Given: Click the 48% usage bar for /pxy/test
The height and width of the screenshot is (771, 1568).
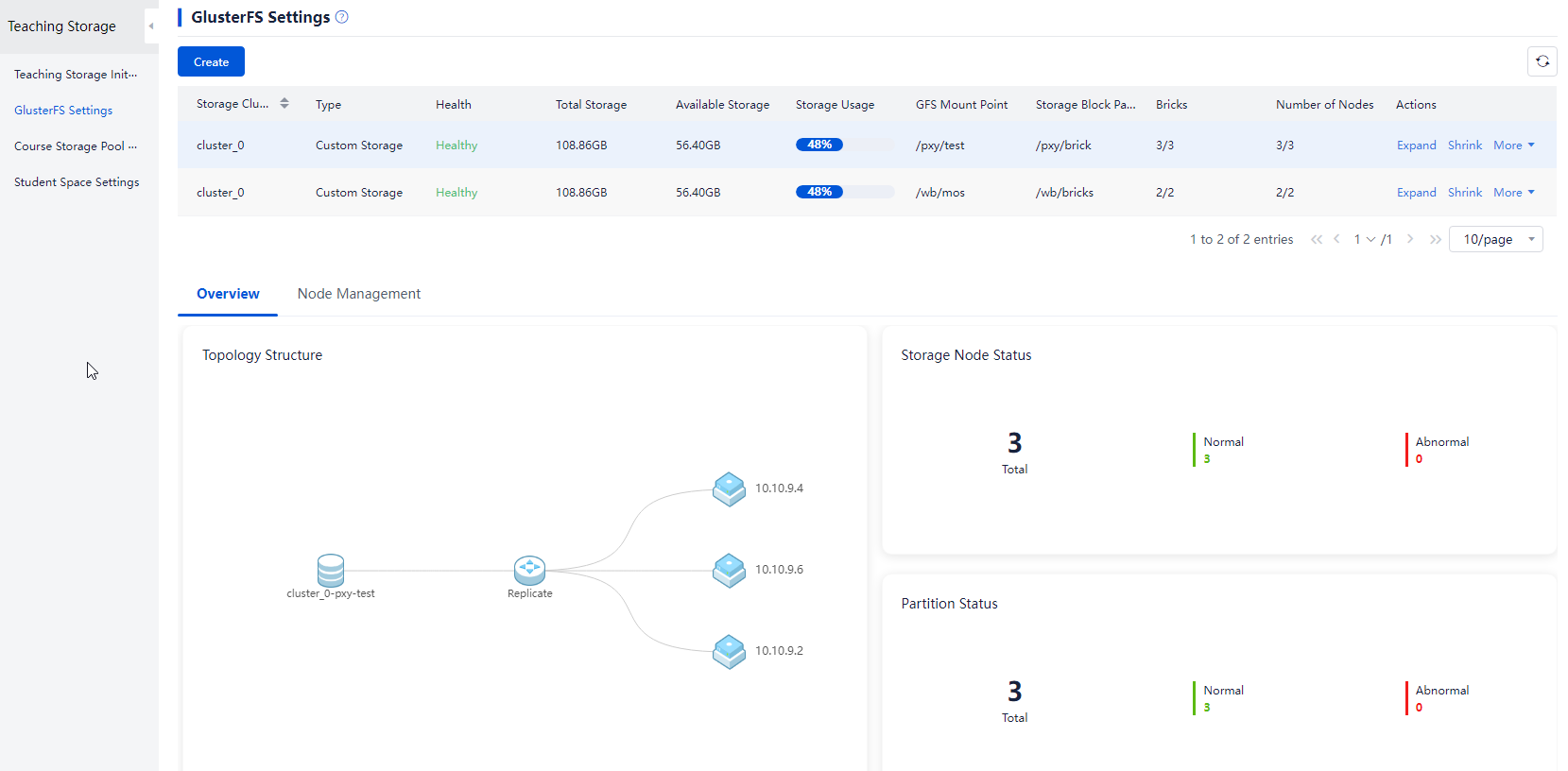Looking at the screenshot, I should click(845, 145).
